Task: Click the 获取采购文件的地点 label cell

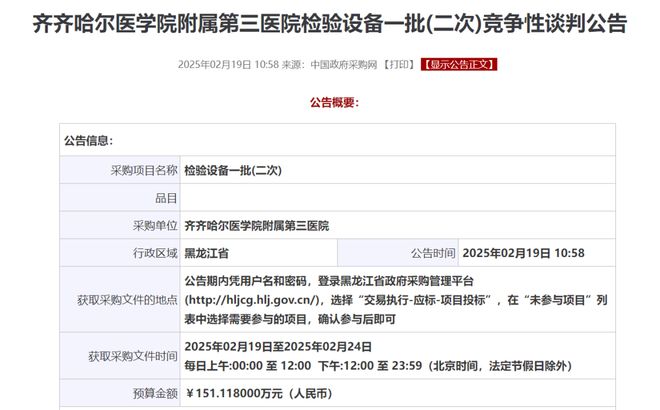Action: pos(120,300)
